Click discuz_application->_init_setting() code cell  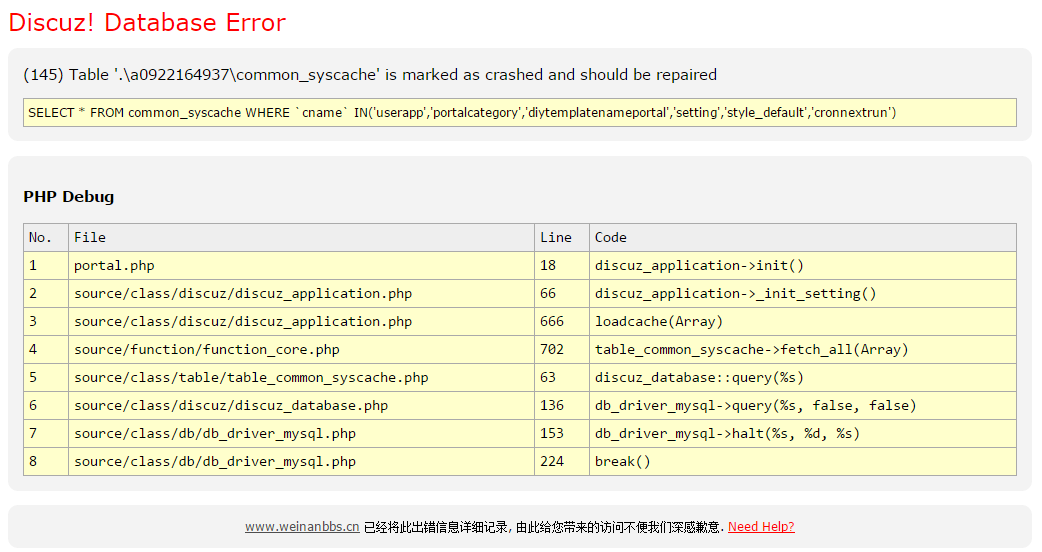(803, 294)
